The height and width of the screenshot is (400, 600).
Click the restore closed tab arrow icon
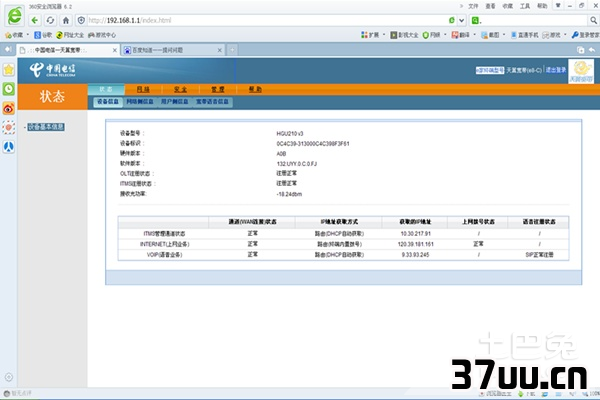[592, 50]
